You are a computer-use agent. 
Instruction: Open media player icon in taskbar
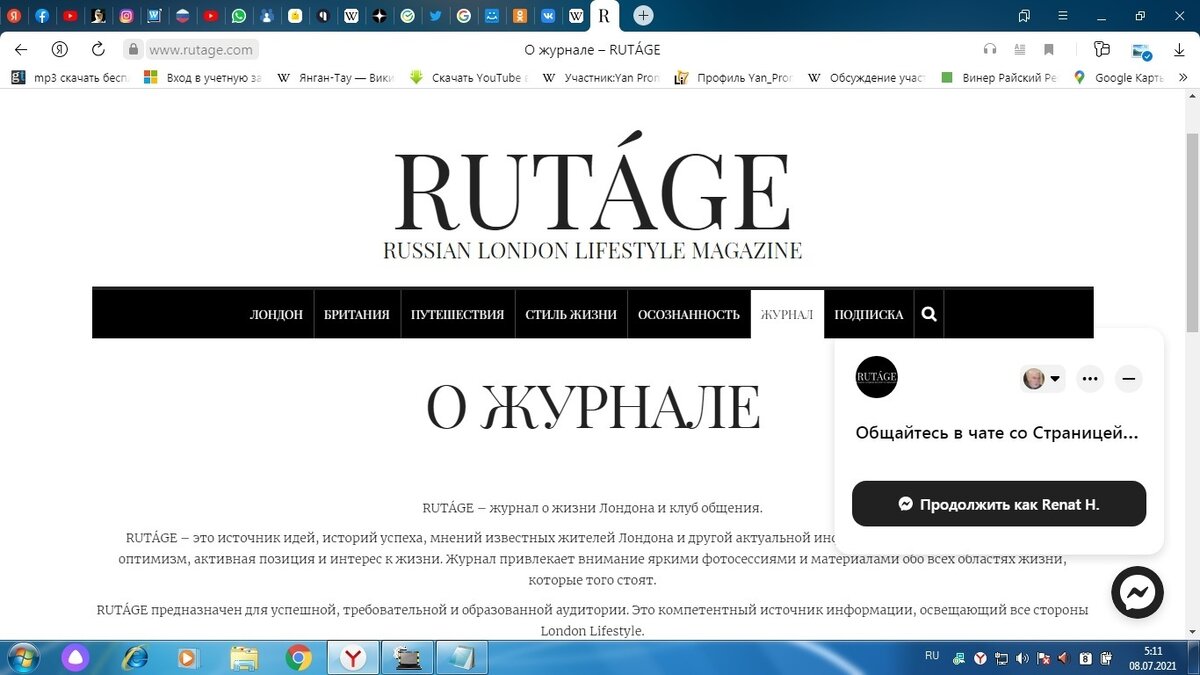(188, 657)
